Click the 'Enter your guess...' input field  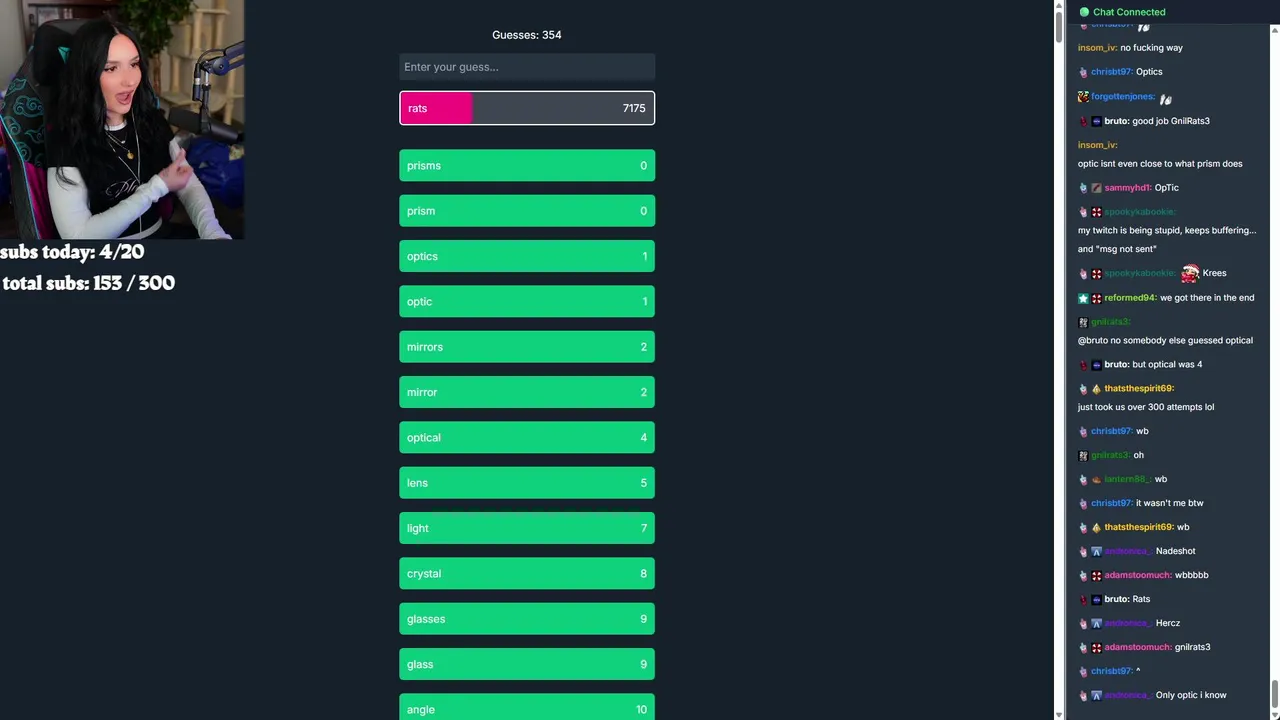click(527, 67)
